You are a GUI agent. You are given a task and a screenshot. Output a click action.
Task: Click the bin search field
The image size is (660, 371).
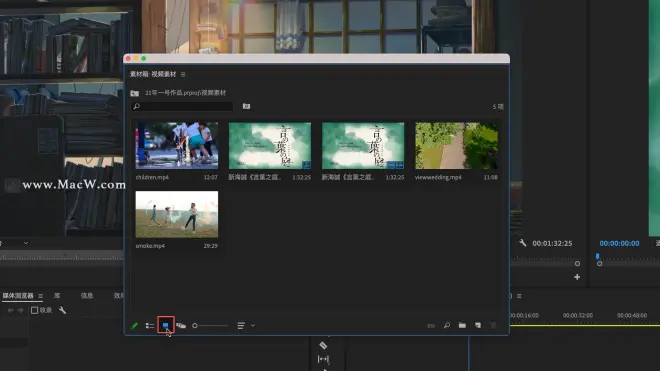coord(182,107)
